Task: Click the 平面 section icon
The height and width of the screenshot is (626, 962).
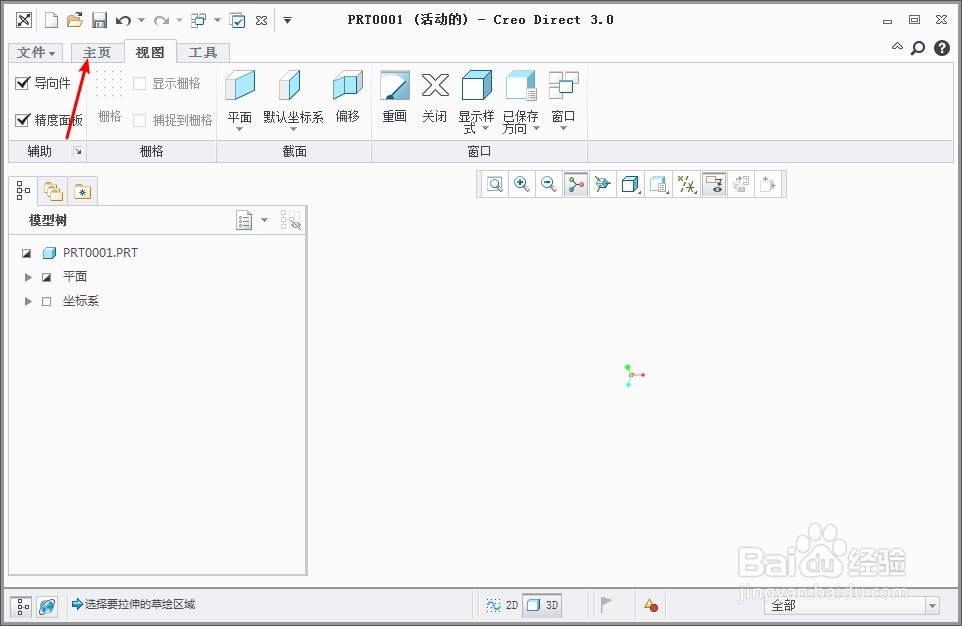Action: click(240, 85)
